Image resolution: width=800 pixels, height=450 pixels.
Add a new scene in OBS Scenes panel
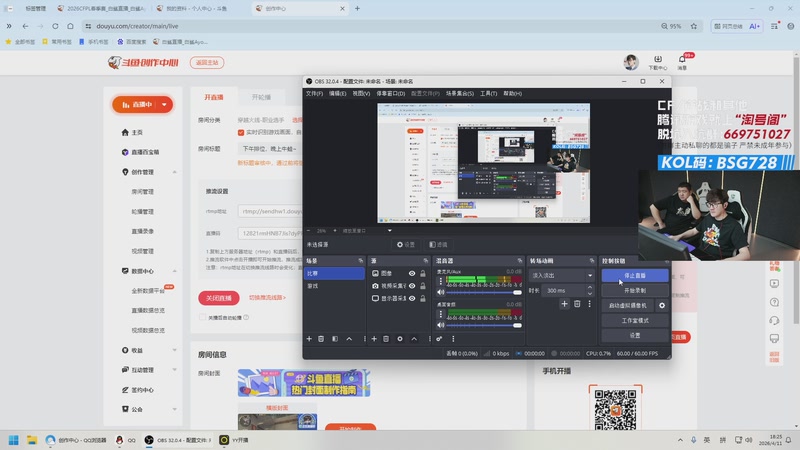(309, 339)
